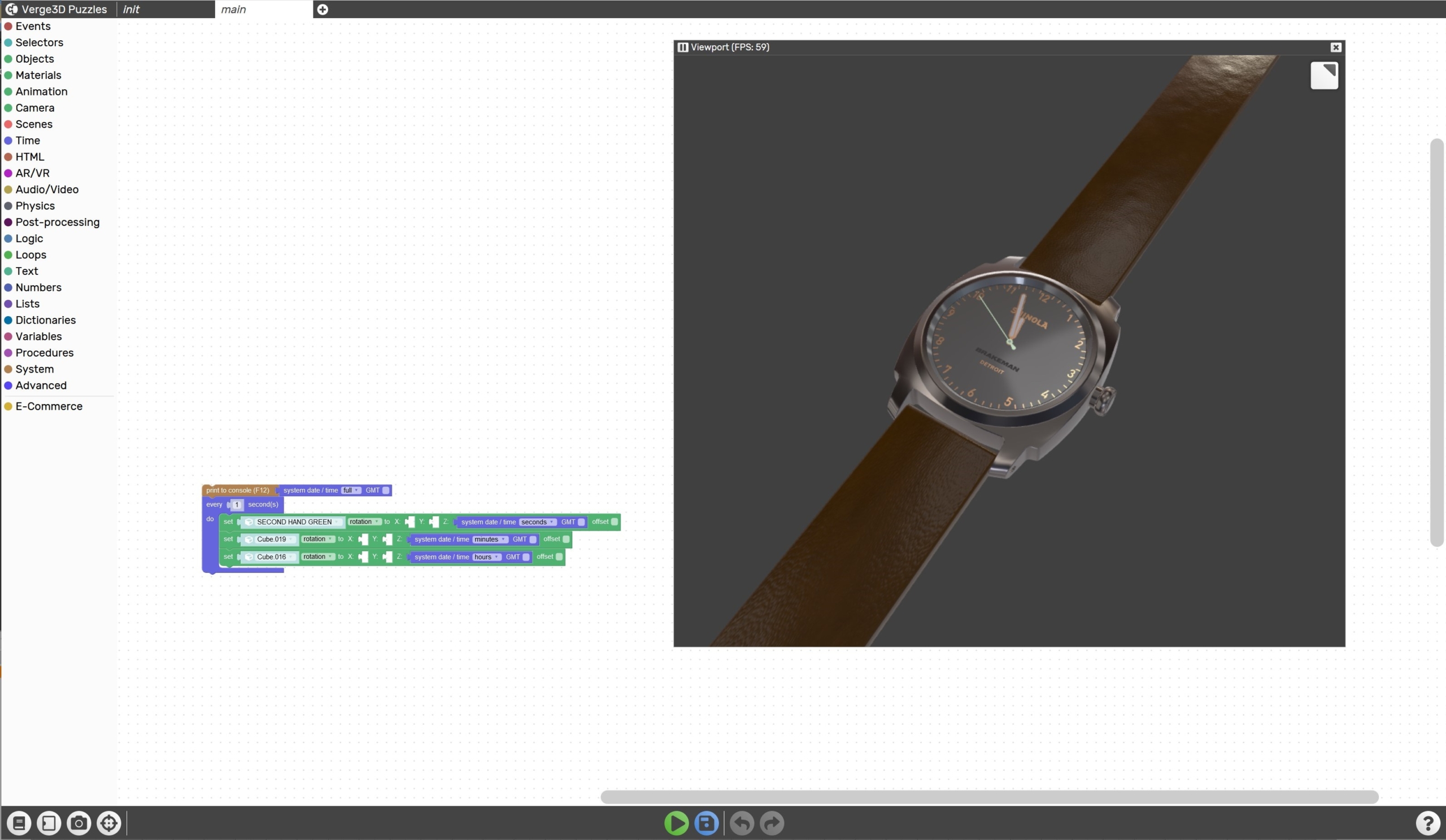Open rotation dropdown on Cube.019 row
The image size is (1446, 840).
[318, 539]
